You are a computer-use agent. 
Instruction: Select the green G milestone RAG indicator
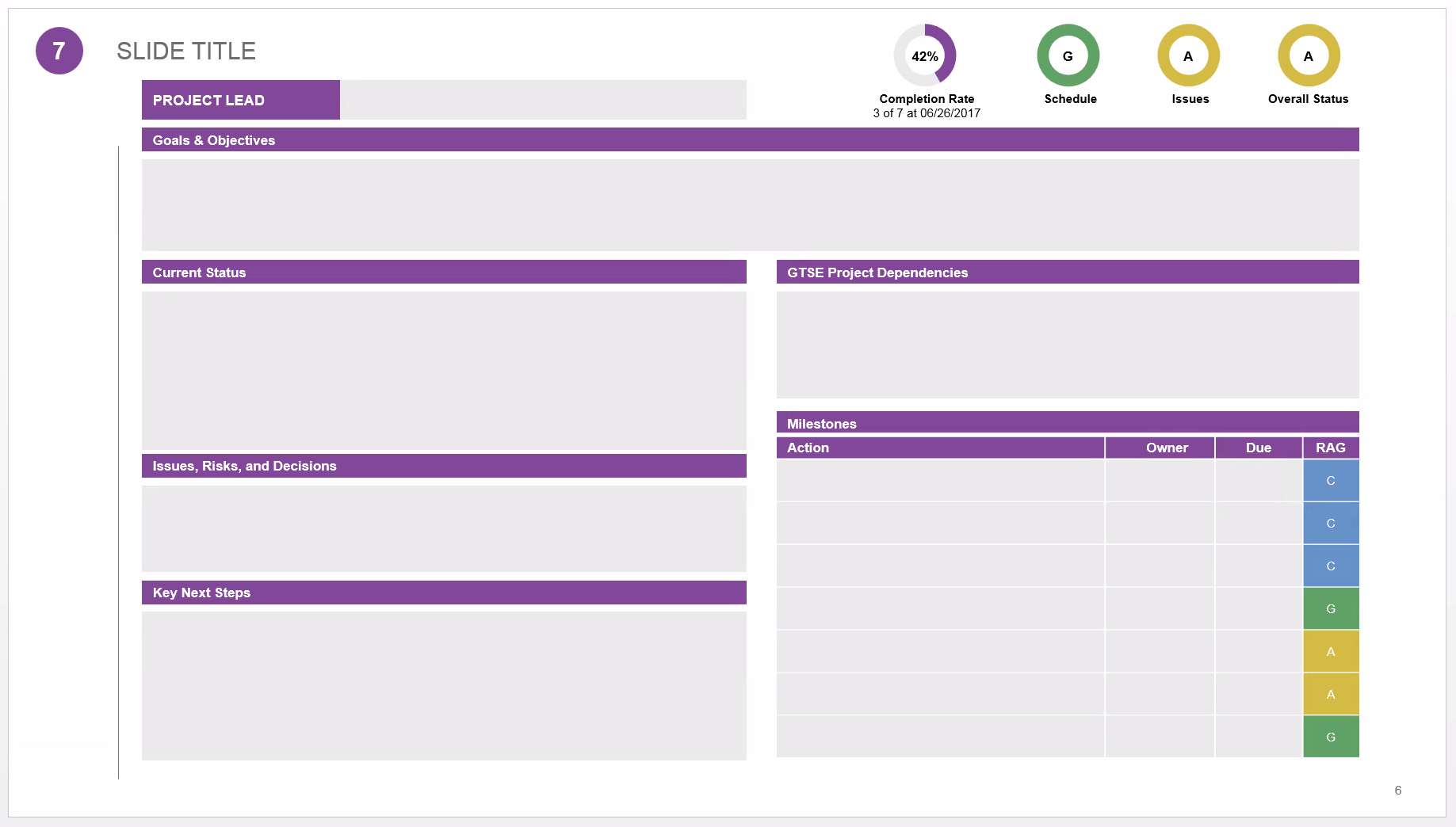pos(1331,608)
